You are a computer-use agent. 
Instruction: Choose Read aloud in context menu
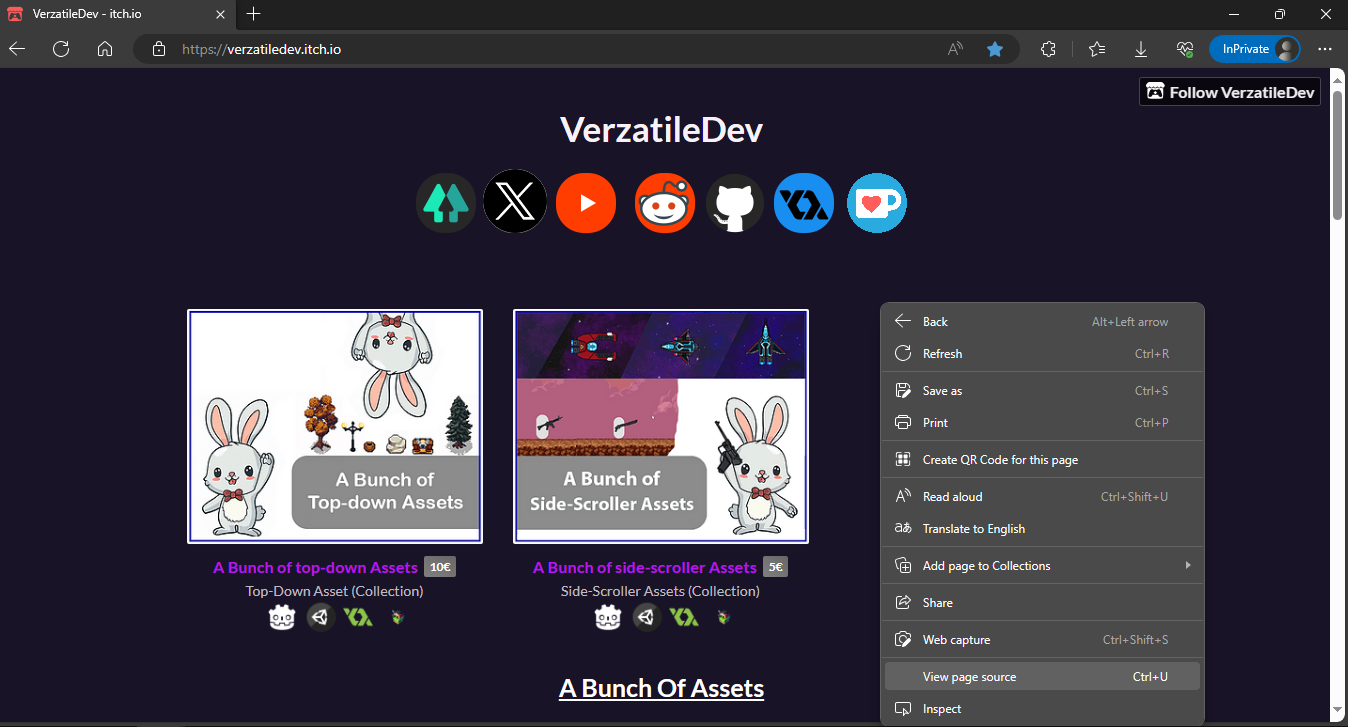(x=1042, y=497)
